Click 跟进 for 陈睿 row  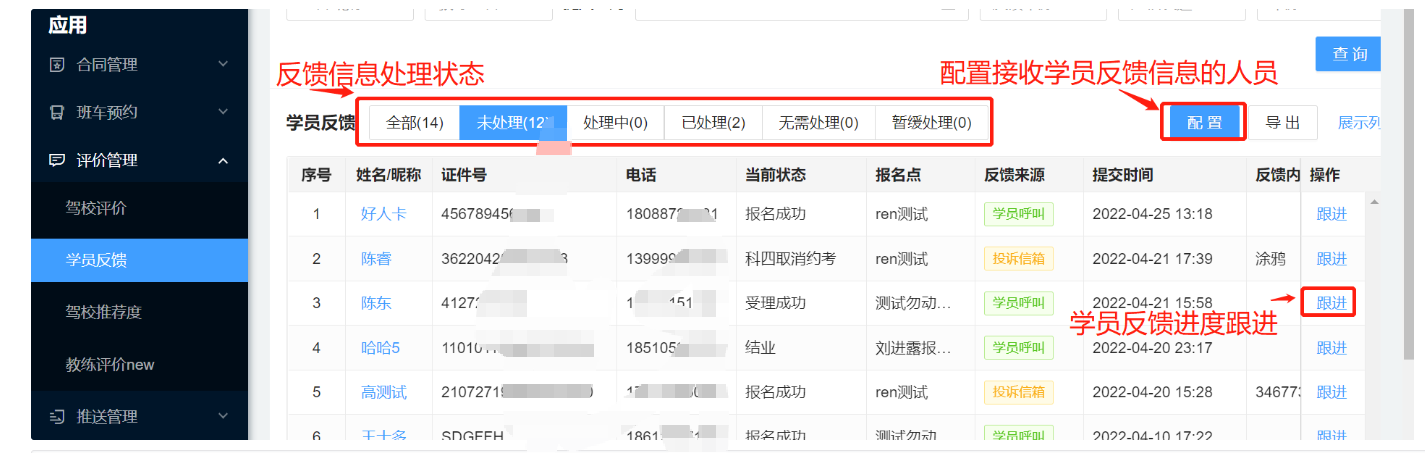[1332, 259]
